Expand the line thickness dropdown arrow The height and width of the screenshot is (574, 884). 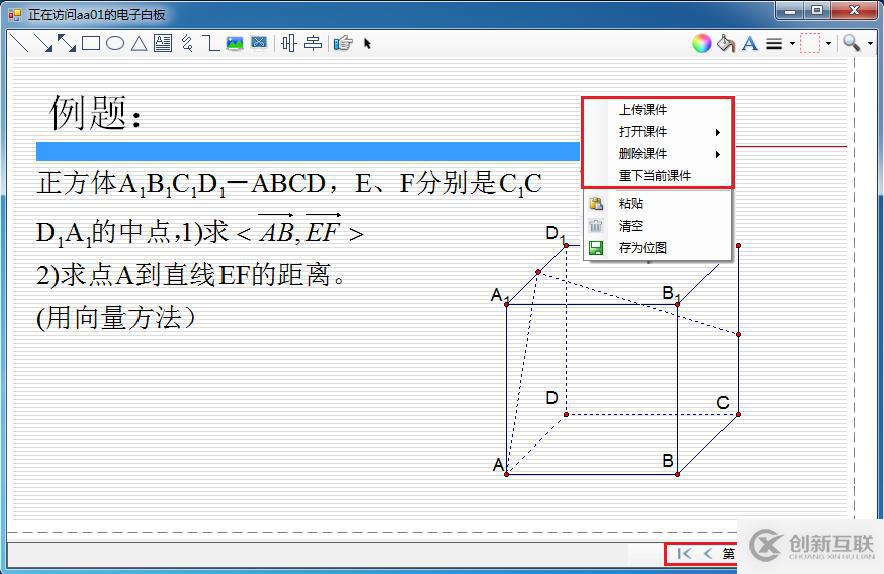pos(792,43)
